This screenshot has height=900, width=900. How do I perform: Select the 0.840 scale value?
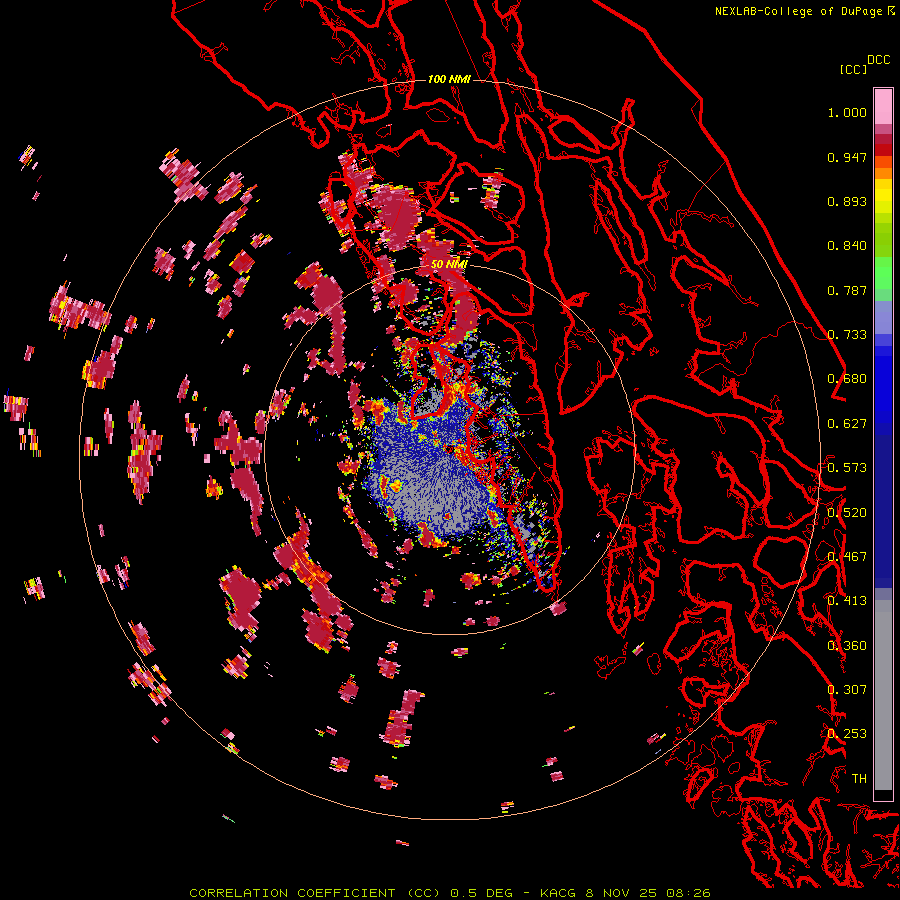pos(847,246)
